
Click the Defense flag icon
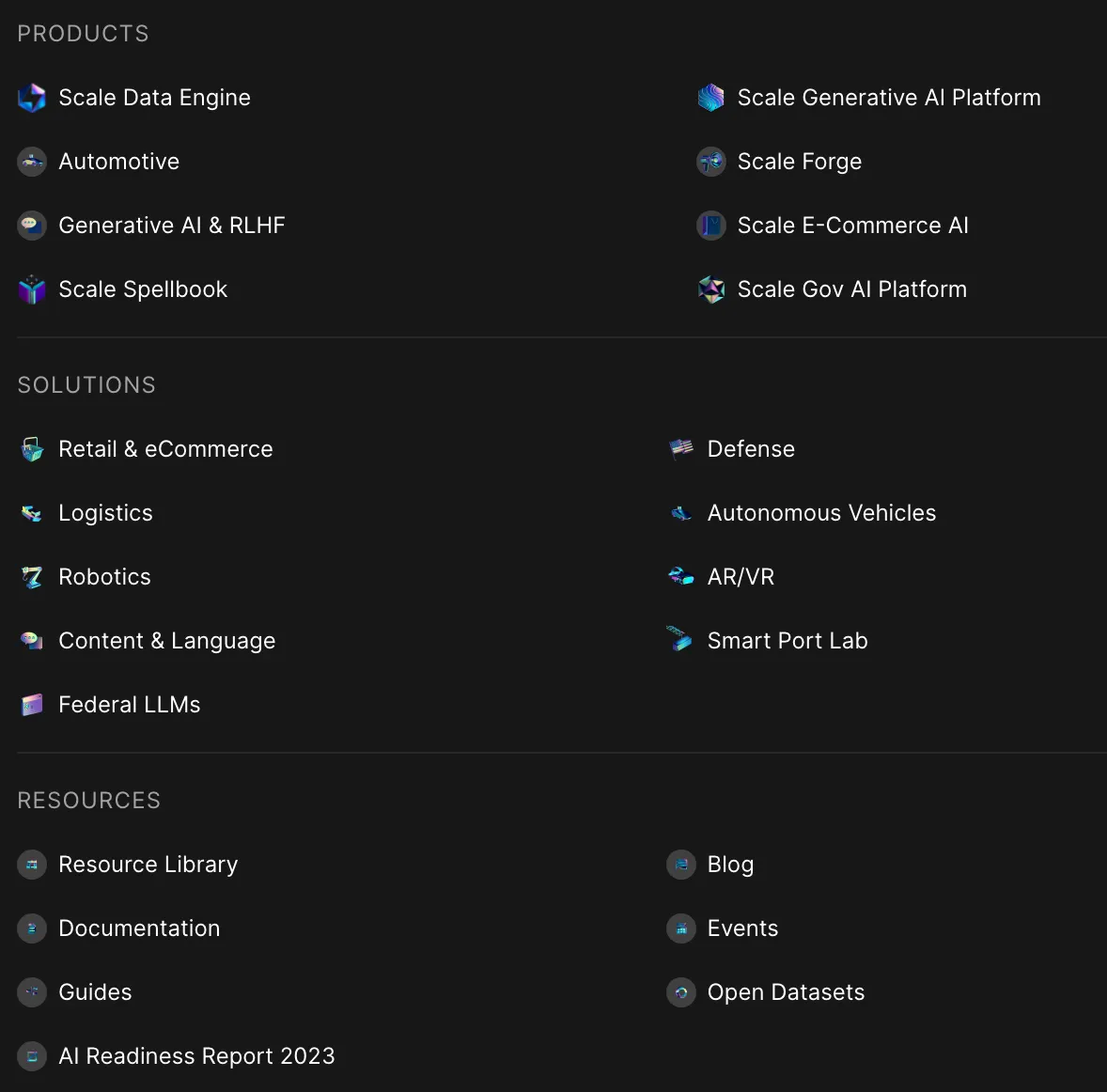click(x=681, y=449)
